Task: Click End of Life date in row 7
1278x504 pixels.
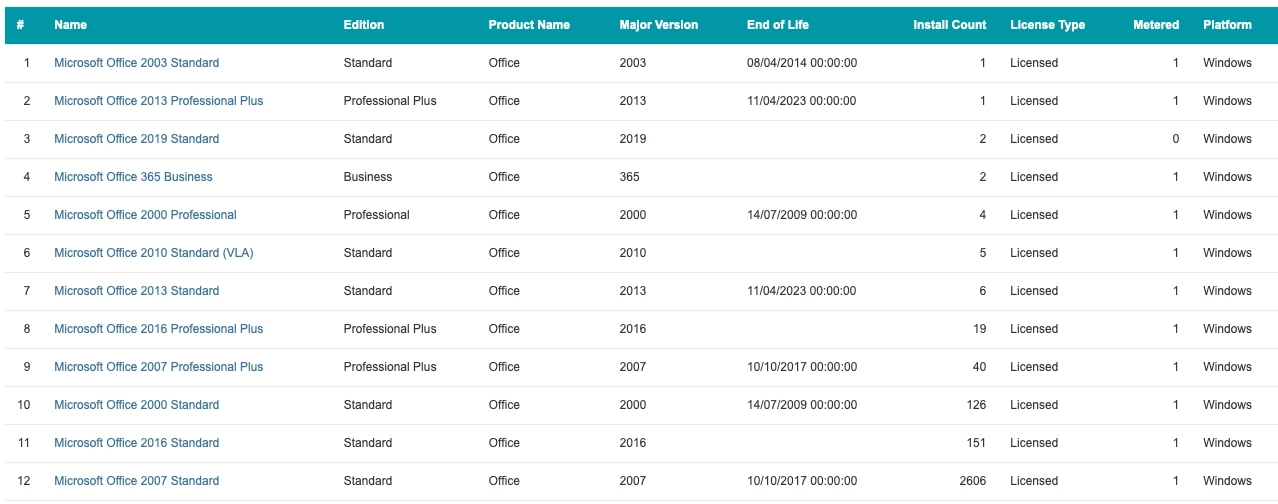Action: [801, 291]
